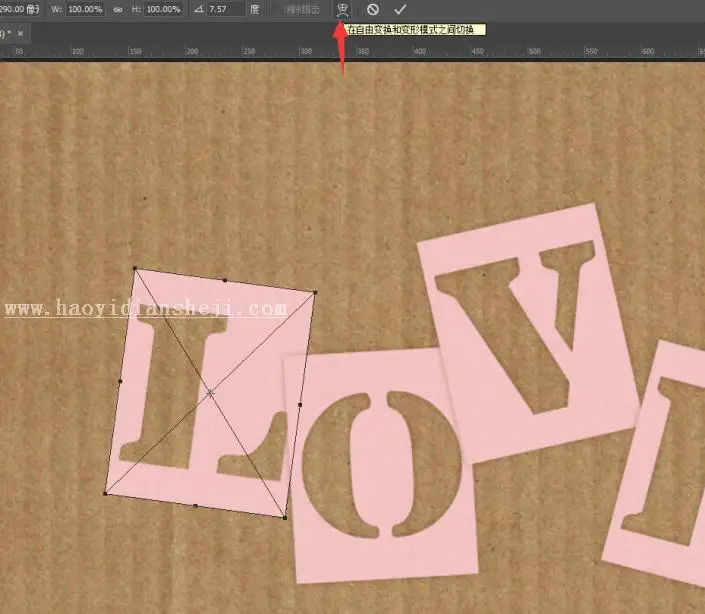Click the W width percentage field
The height and width of the screenshot is (614, 705).
pyautogui.click(x=85, y=9)
